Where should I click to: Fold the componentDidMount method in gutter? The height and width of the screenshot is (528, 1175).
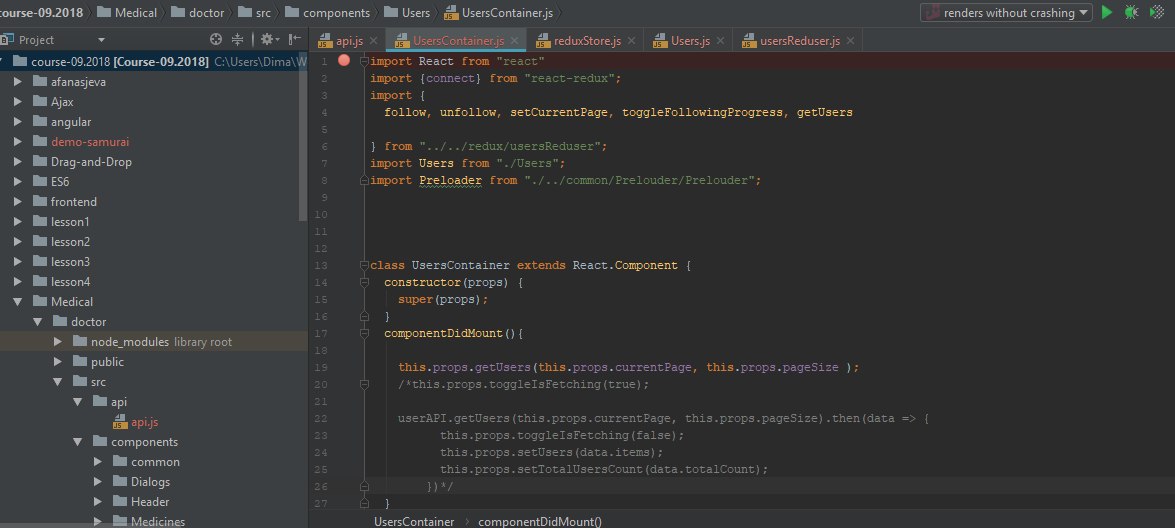tap(364, 333)
